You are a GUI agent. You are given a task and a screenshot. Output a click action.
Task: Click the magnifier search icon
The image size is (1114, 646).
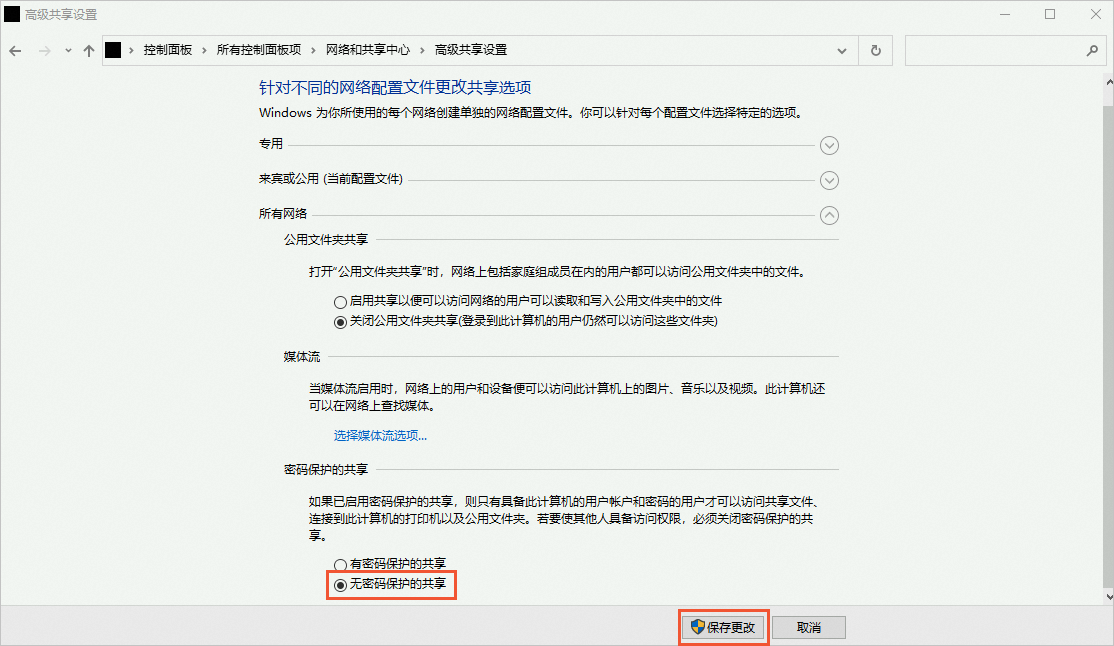1092,50
